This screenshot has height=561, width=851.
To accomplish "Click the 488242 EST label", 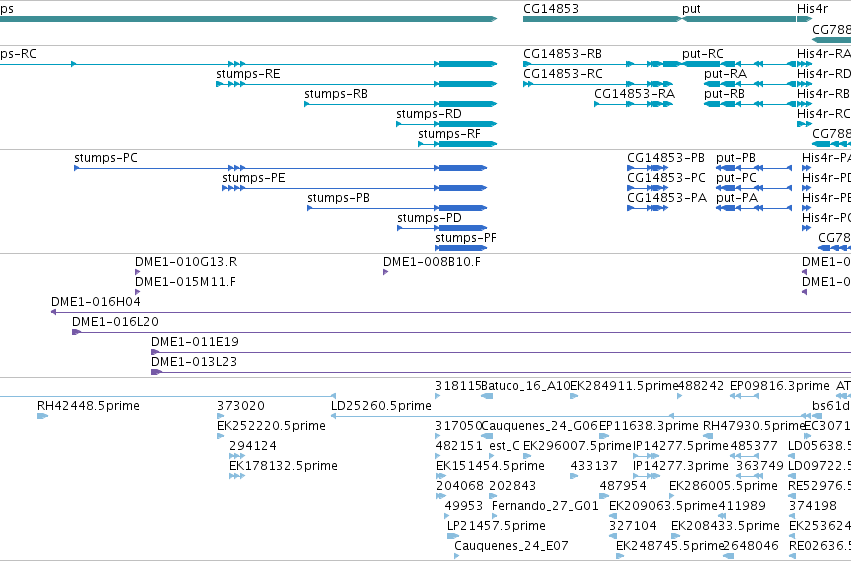I will [700, 386].
